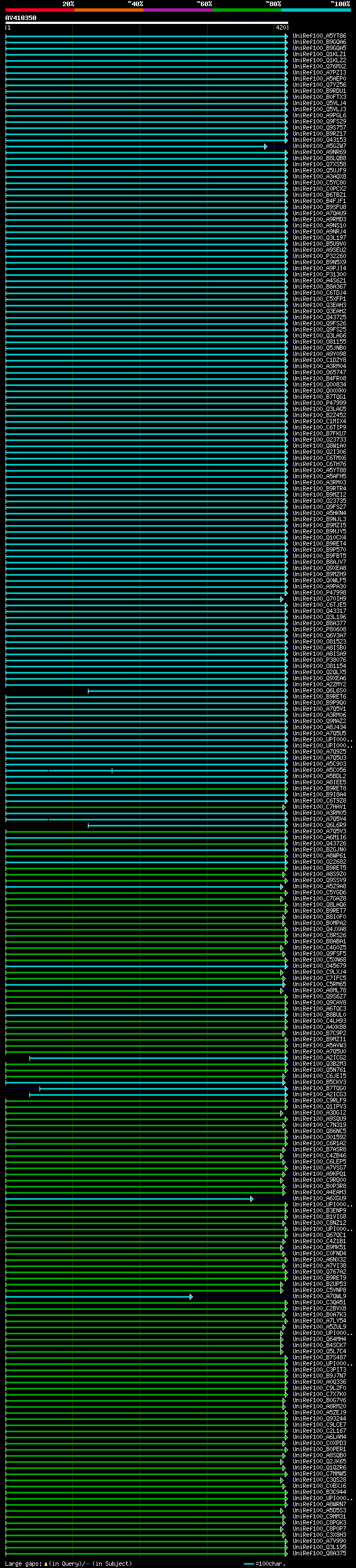
Task: Open hit UniRef100_Q76MX2
Action: tap(319, 66)
